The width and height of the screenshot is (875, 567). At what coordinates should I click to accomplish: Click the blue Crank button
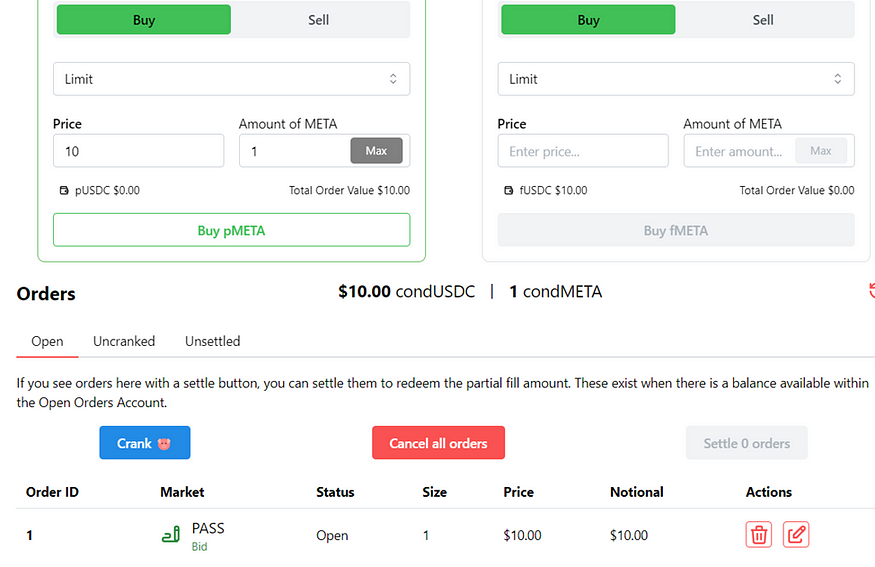[145, 443]
